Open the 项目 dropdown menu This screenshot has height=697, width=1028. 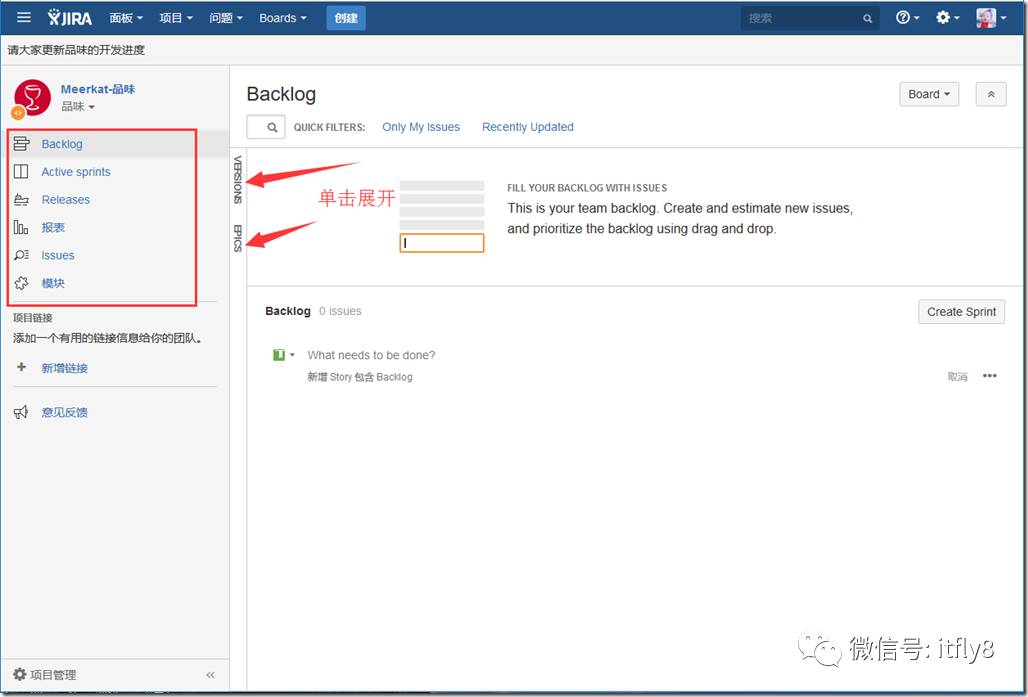pyautogui.click(x=176, y=18)
